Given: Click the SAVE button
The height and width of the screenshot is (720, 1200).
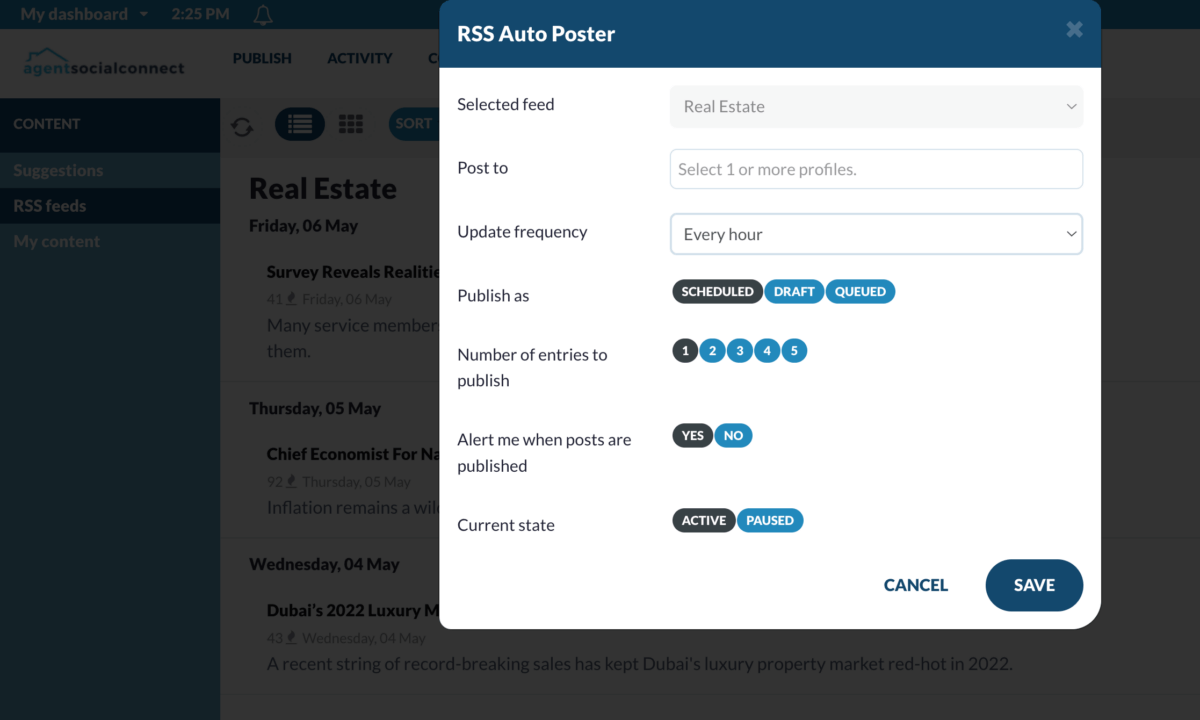Looking at the screenshot, I should (1034, 585).
